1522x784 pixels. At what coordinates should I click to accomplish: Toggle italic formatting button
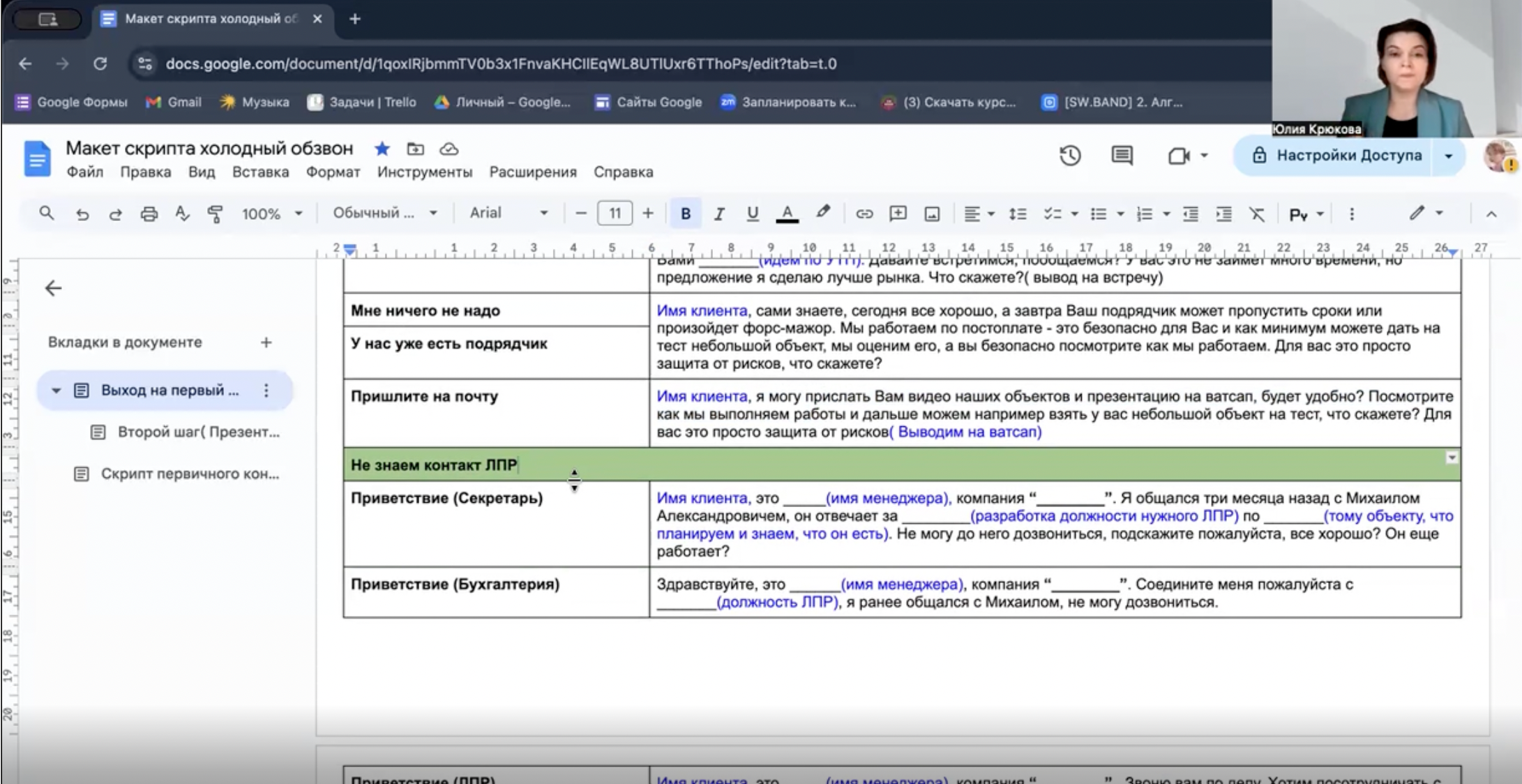[x=718, y=213]
